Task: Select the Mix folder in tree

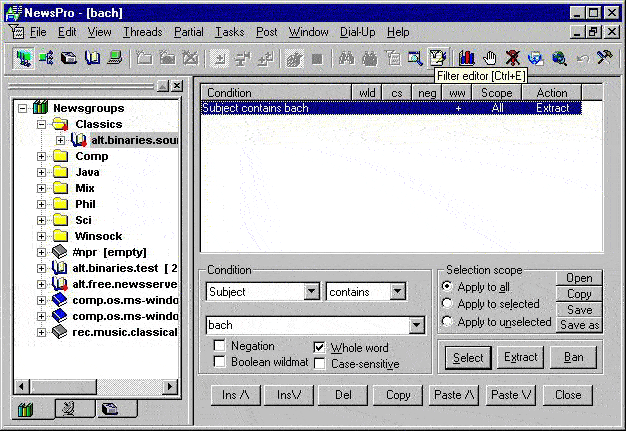Action: (85, 188)
